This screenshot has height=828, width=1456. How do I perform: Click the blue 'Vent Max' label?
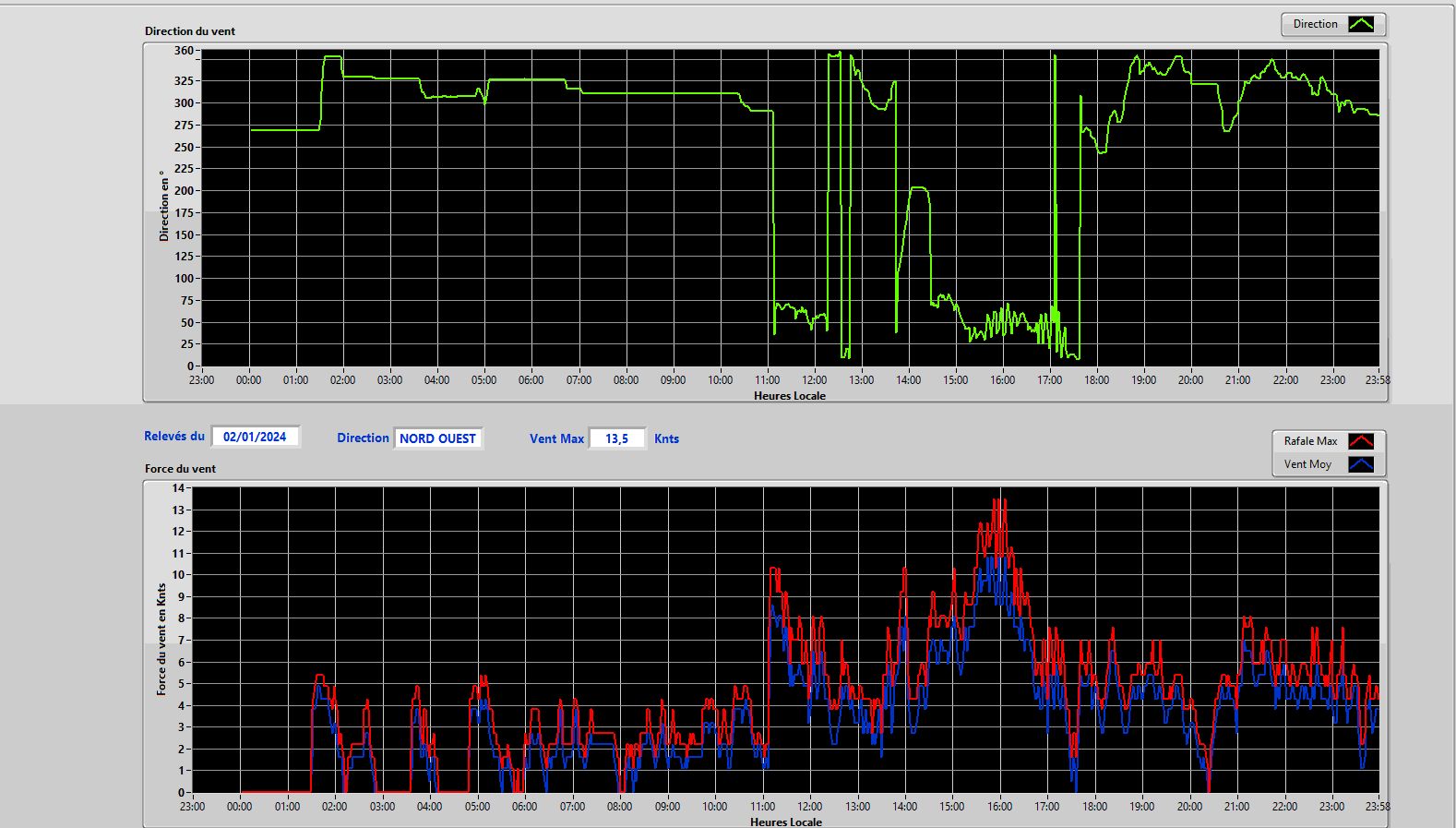click(556, 439)
